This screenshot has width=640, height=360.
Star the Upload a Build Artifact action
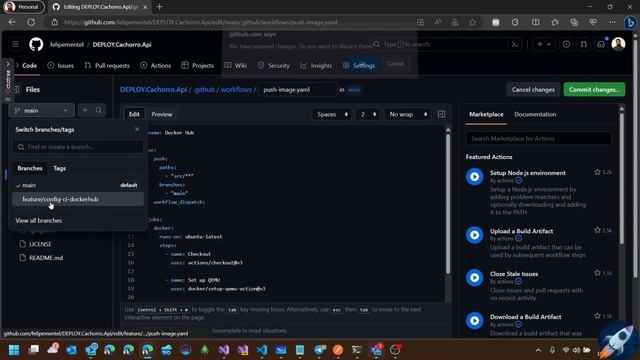tap(598, 230)
